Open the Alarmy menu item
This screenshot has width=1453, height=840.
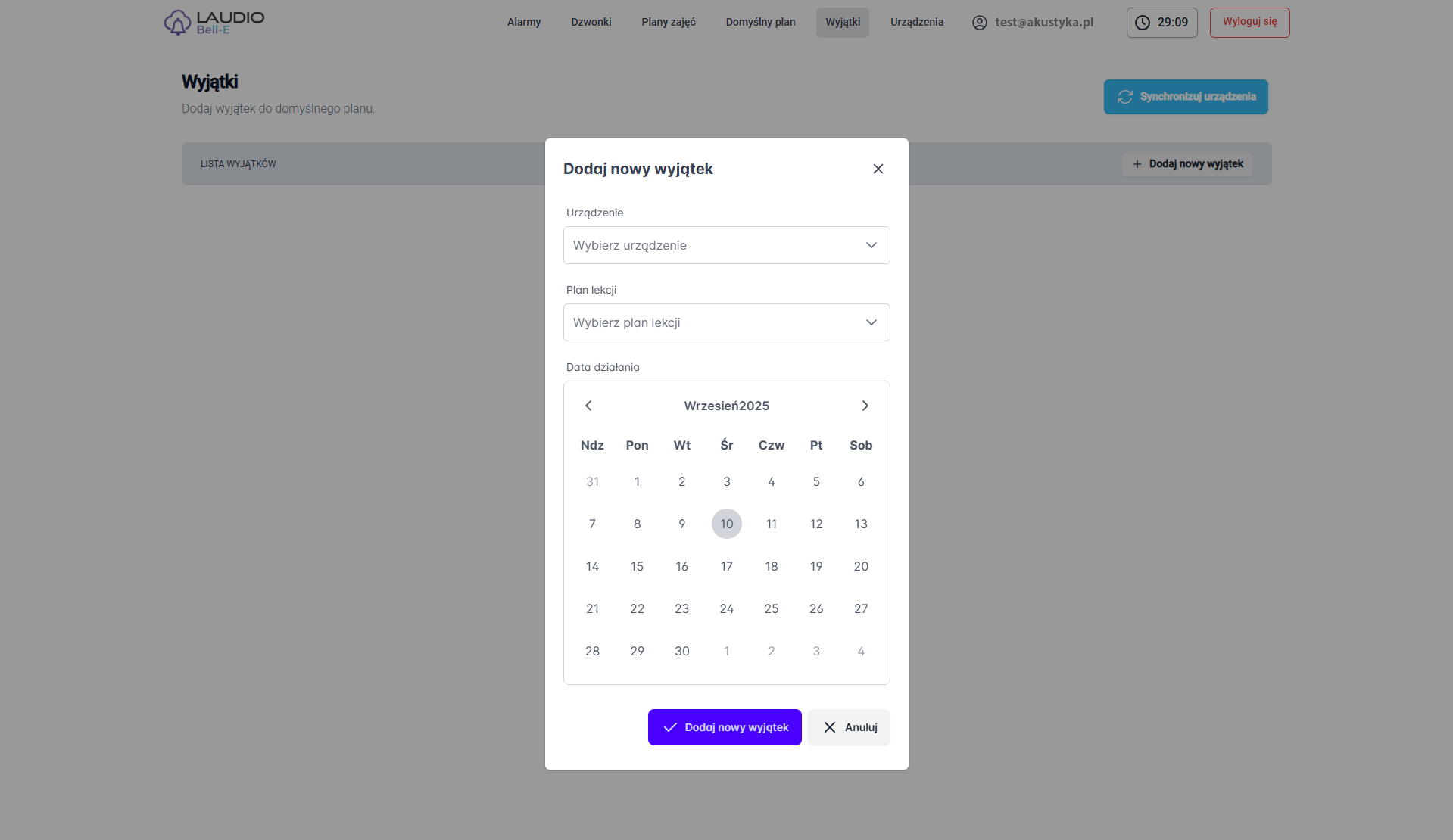click(x=524, y=22)
